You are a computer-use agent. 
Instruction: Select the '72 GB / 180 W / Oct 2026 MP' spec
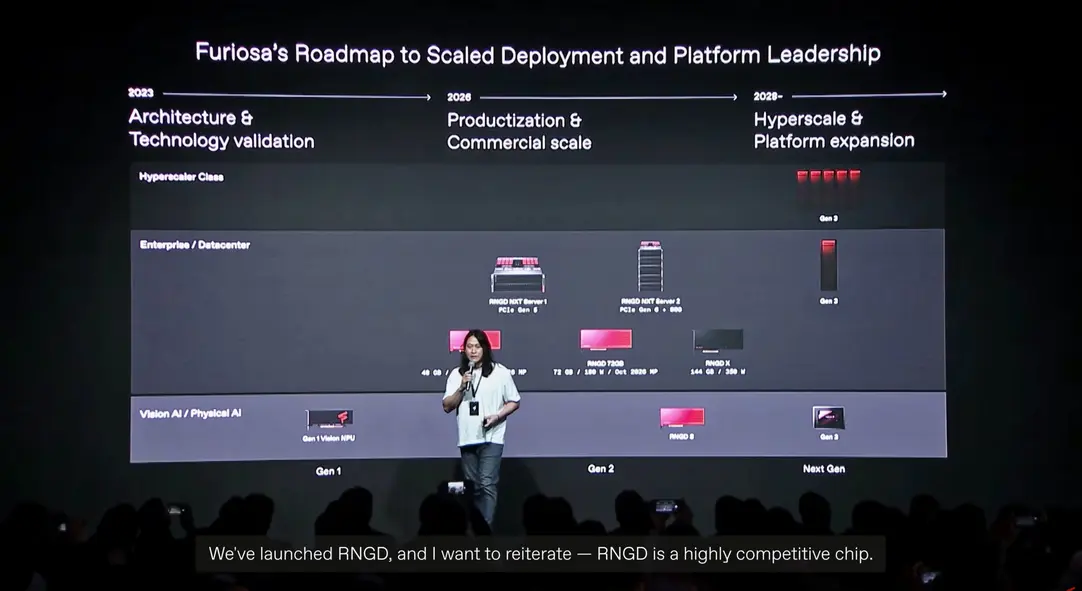click(605, 371)
